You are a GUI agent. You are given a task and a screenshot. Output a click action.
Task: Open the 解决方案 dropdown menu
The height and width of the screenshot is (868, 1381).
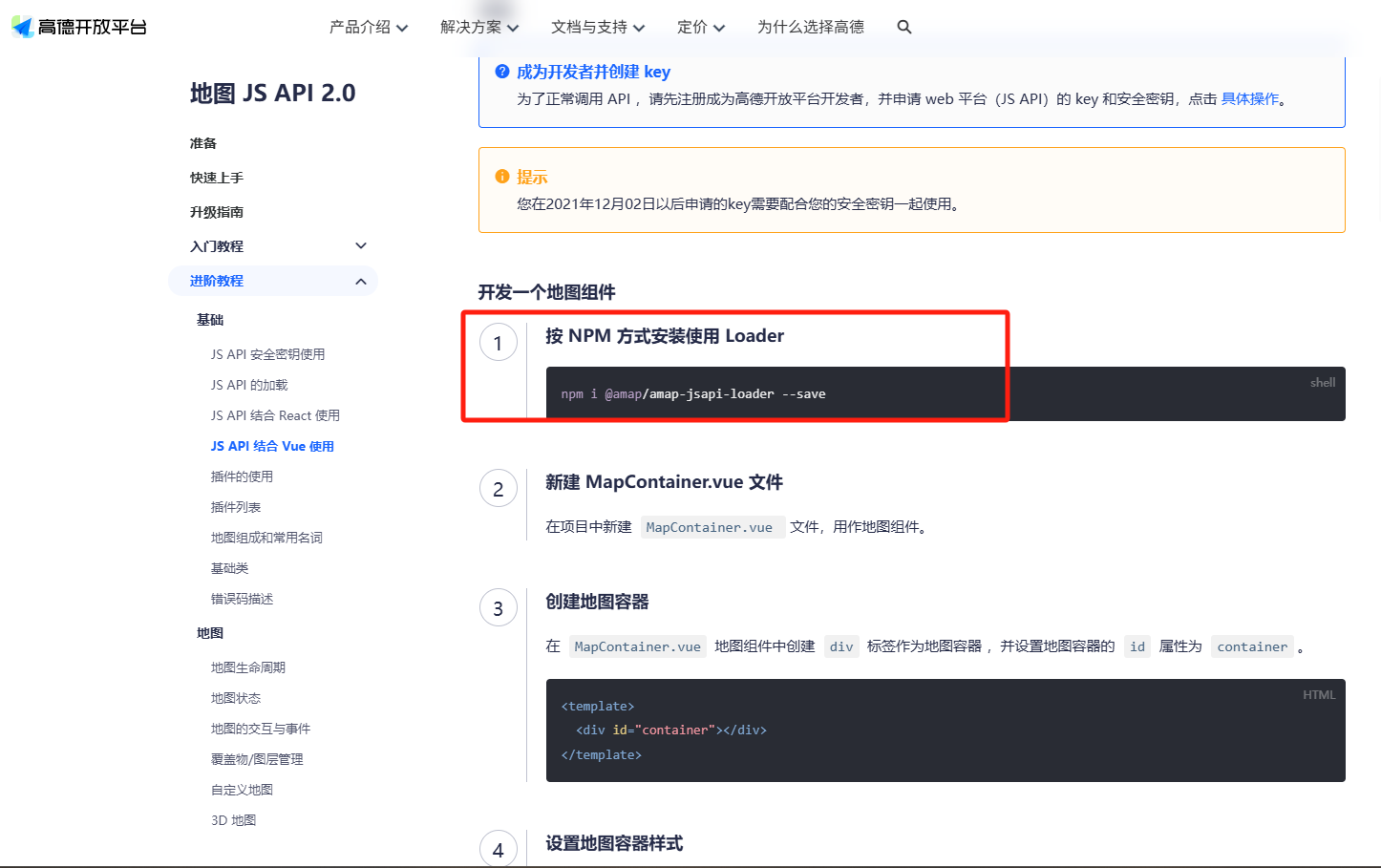479,27
